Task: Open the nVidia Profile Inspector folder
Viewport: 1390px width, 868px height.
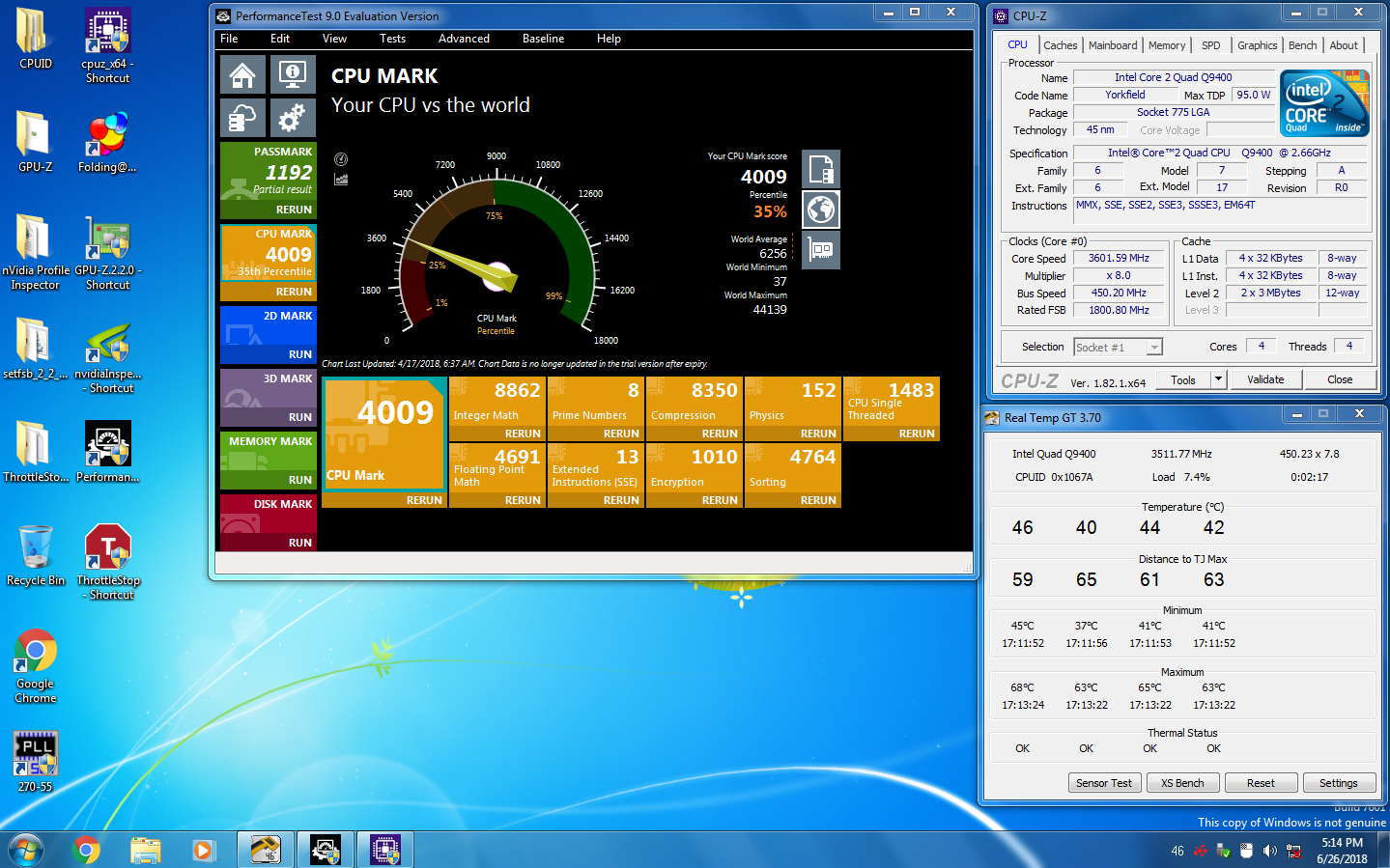Action: pos(36,252)
